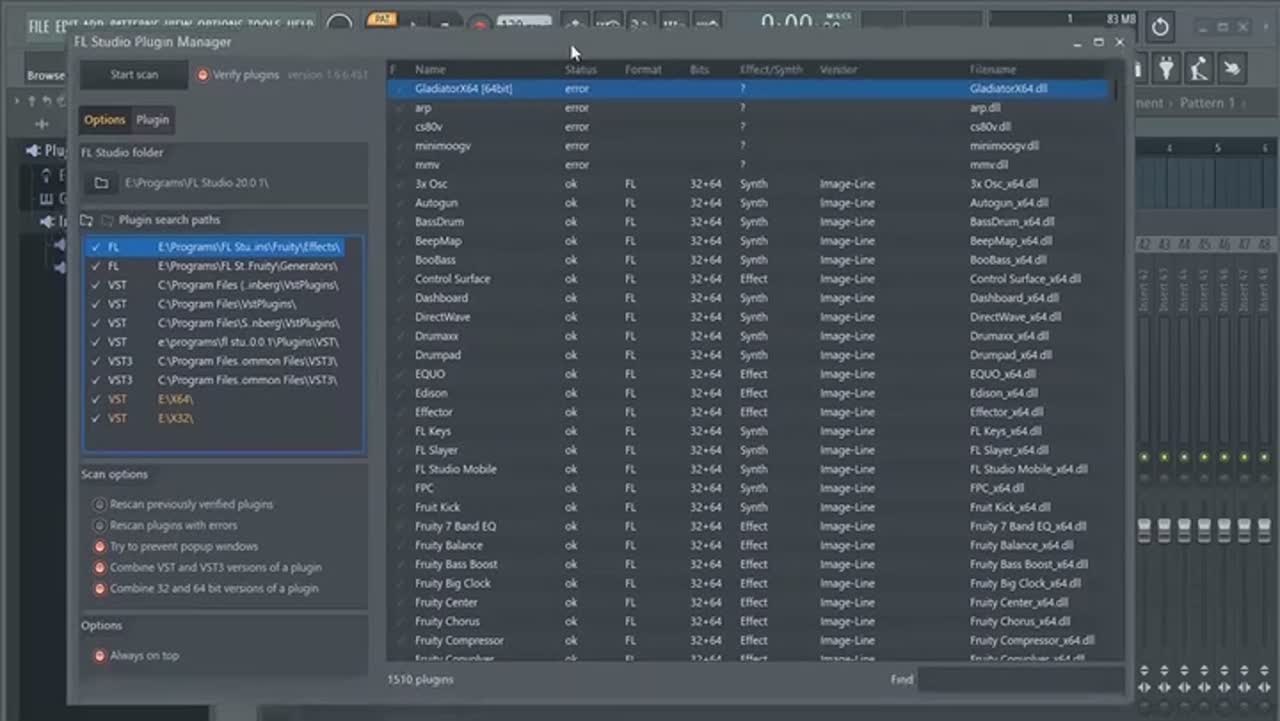Switch to the Plugin tab
This screenshot has width=1280, height=721.
(x=152, y=120)
